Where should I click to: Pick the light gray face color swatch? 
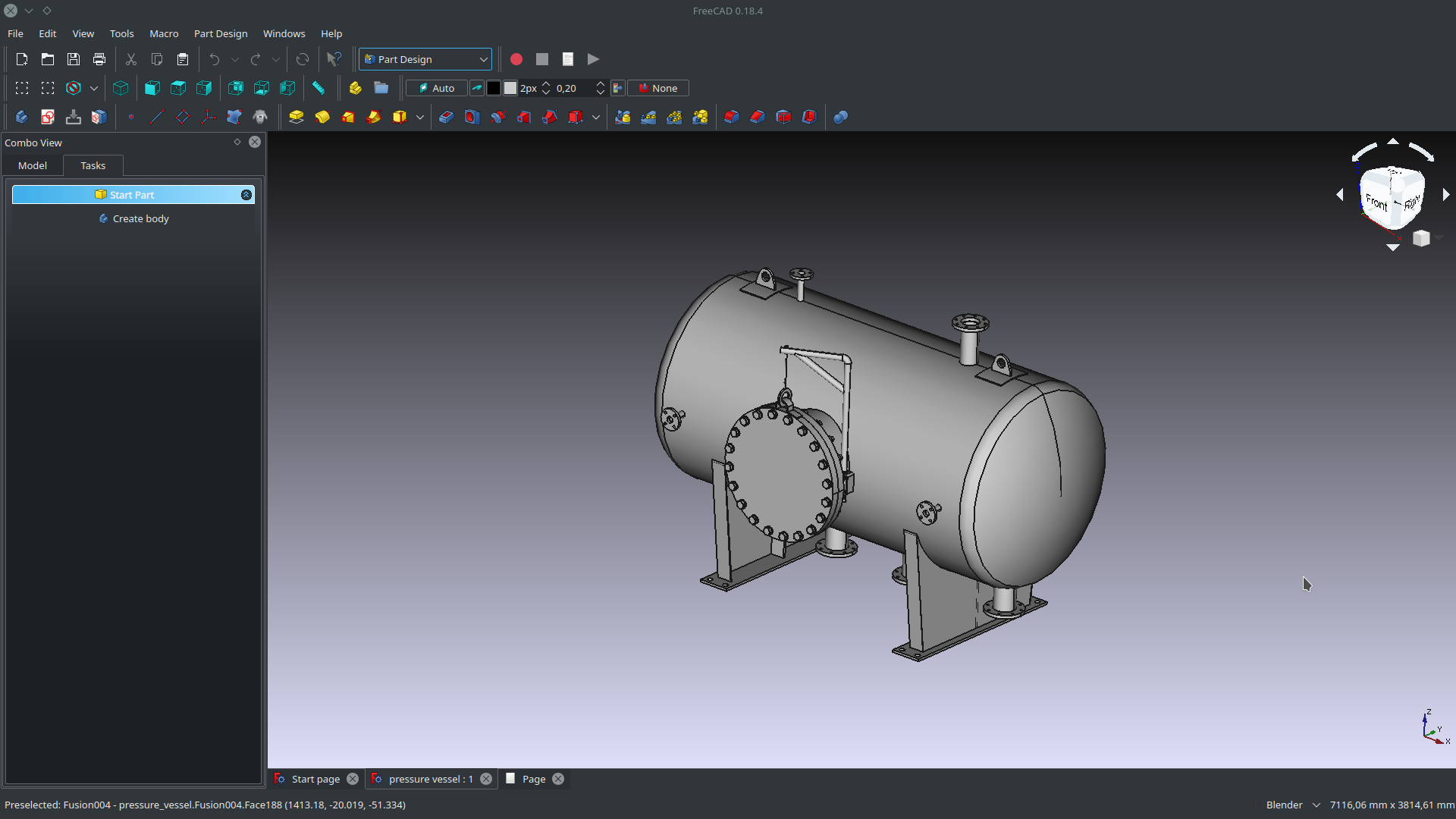(x=510, y=88)
